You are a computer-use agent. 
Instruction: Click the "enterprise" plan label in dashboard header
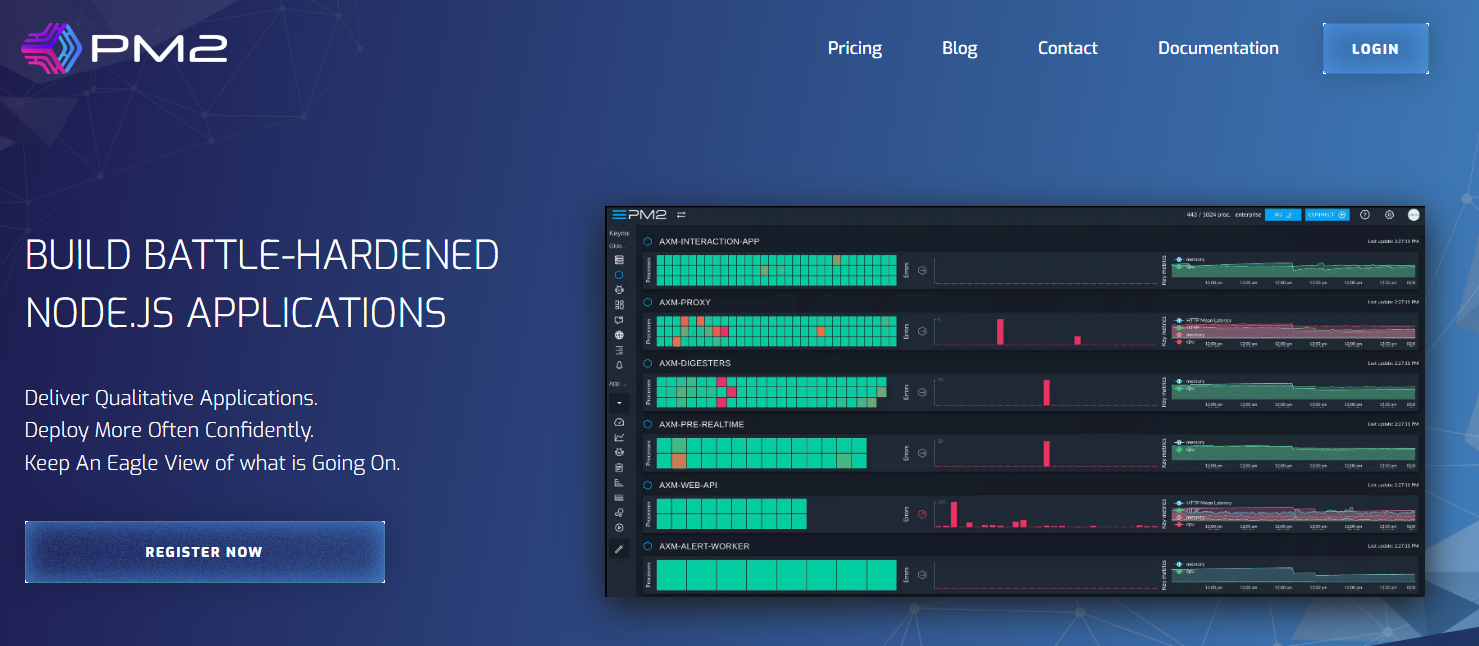coord(1248,214)
